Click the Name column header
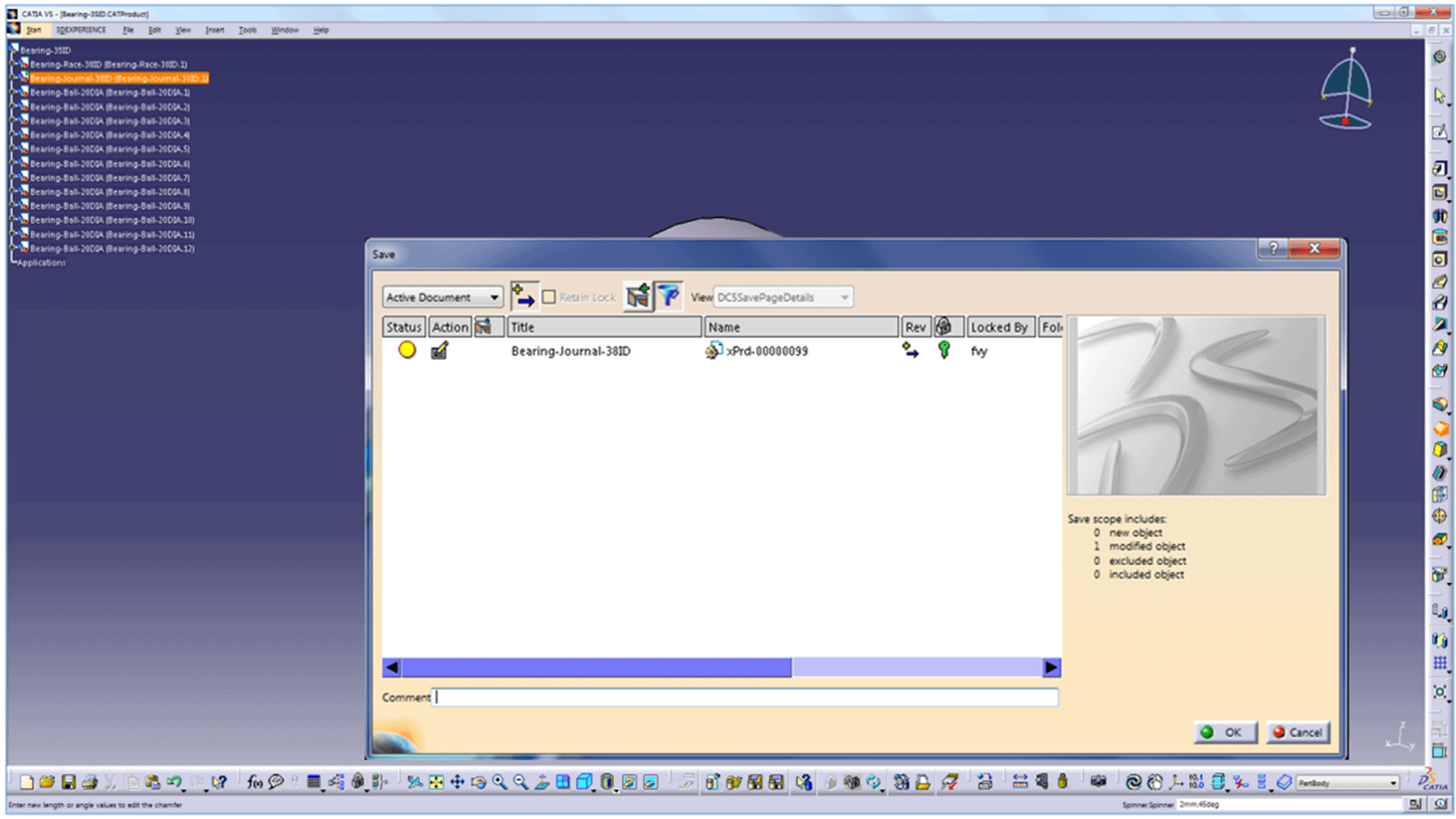 pyautogui.click(x=802, y=327)
